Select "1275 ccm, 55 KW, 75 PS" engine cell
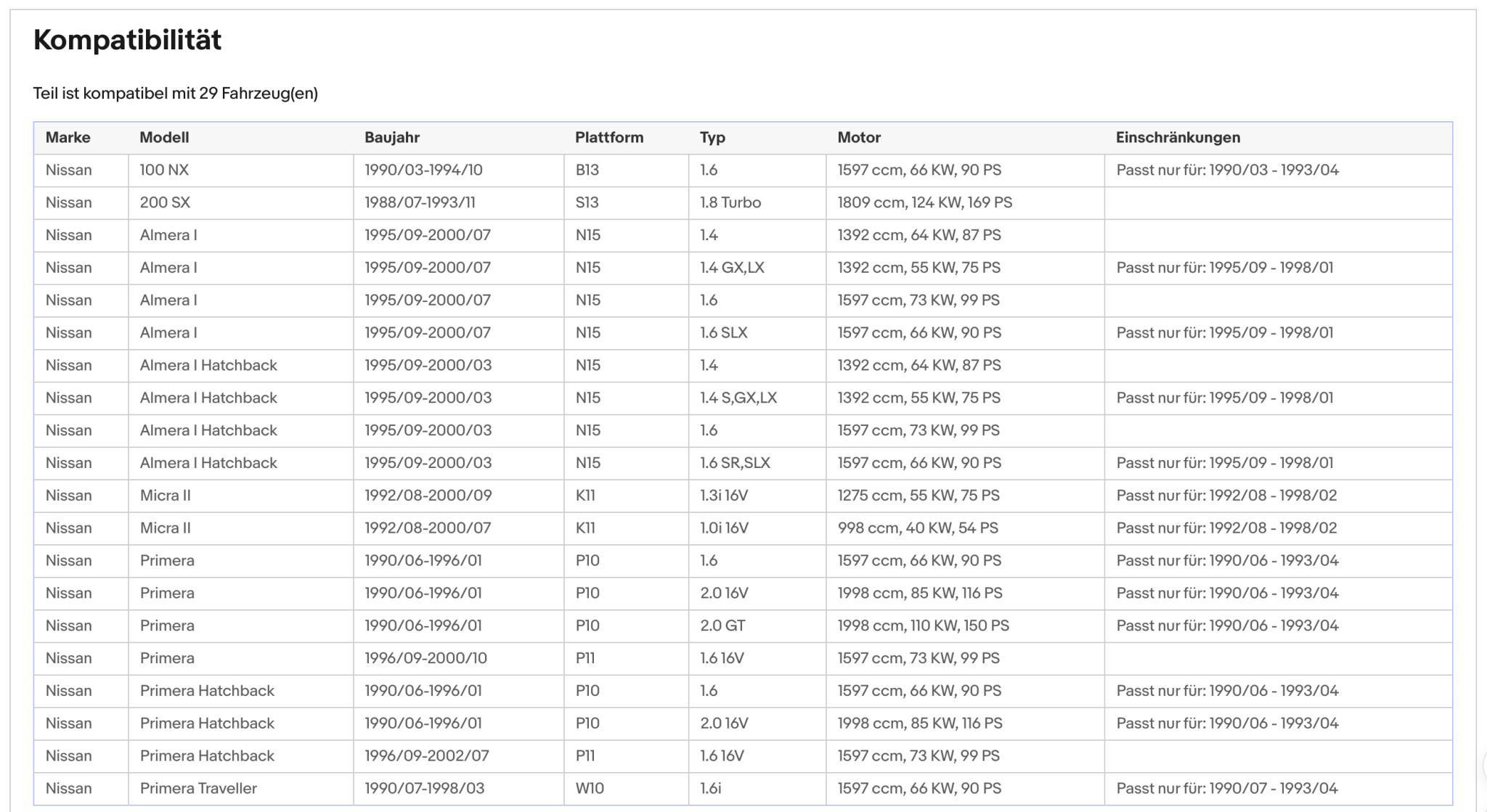This screenshot has width=1487, height=812. tap(918, 496)
